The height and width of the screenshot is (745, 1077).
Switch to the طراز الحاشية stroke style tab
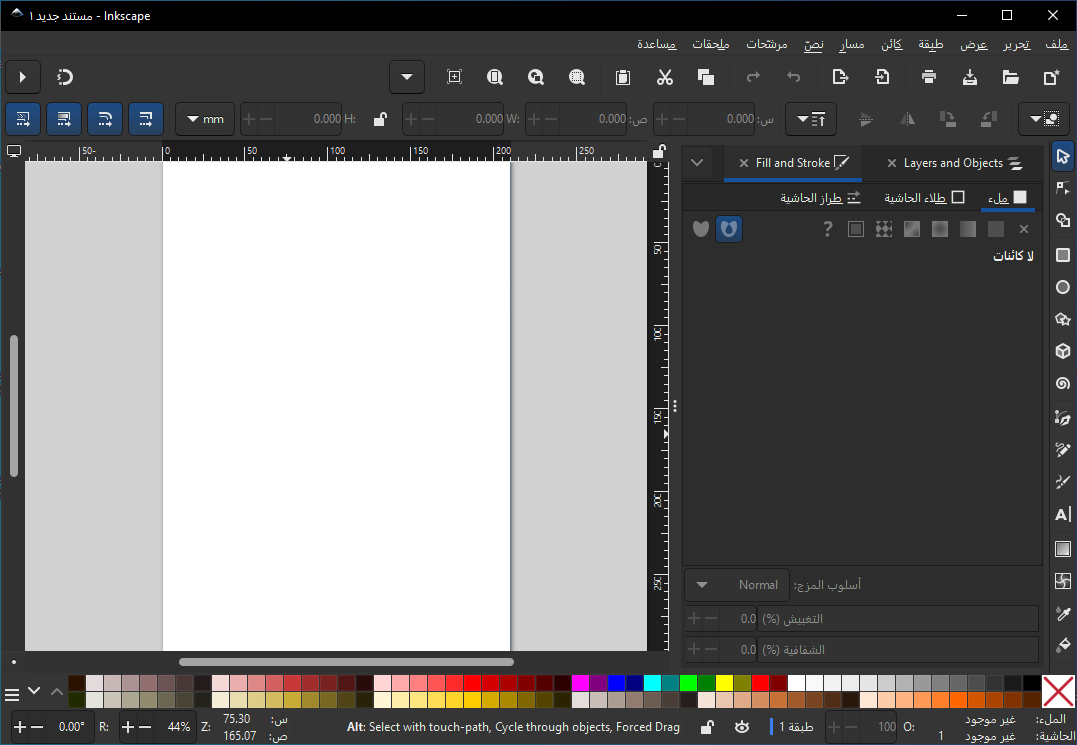[819, 198]
